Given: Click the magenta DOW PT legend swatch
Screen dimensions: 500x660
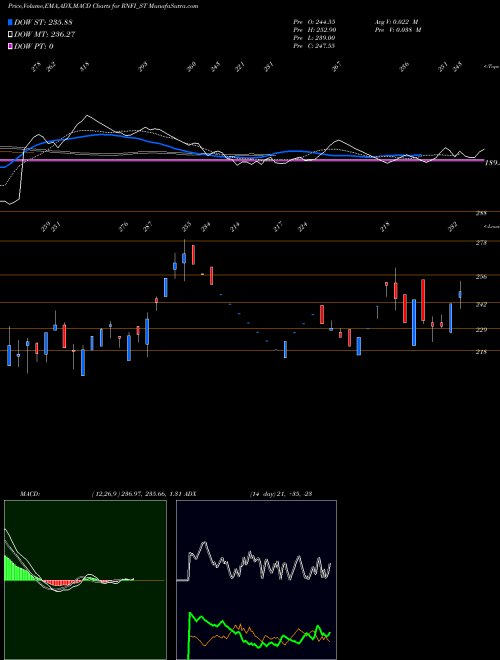Looking at the screenshot, I should [x=10, y=46].
